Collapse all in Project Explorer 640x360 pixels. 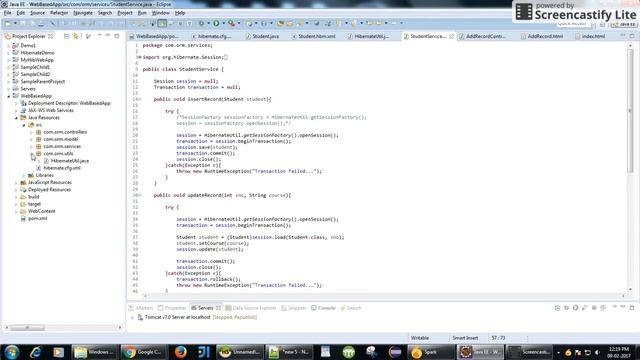[67, 36]
